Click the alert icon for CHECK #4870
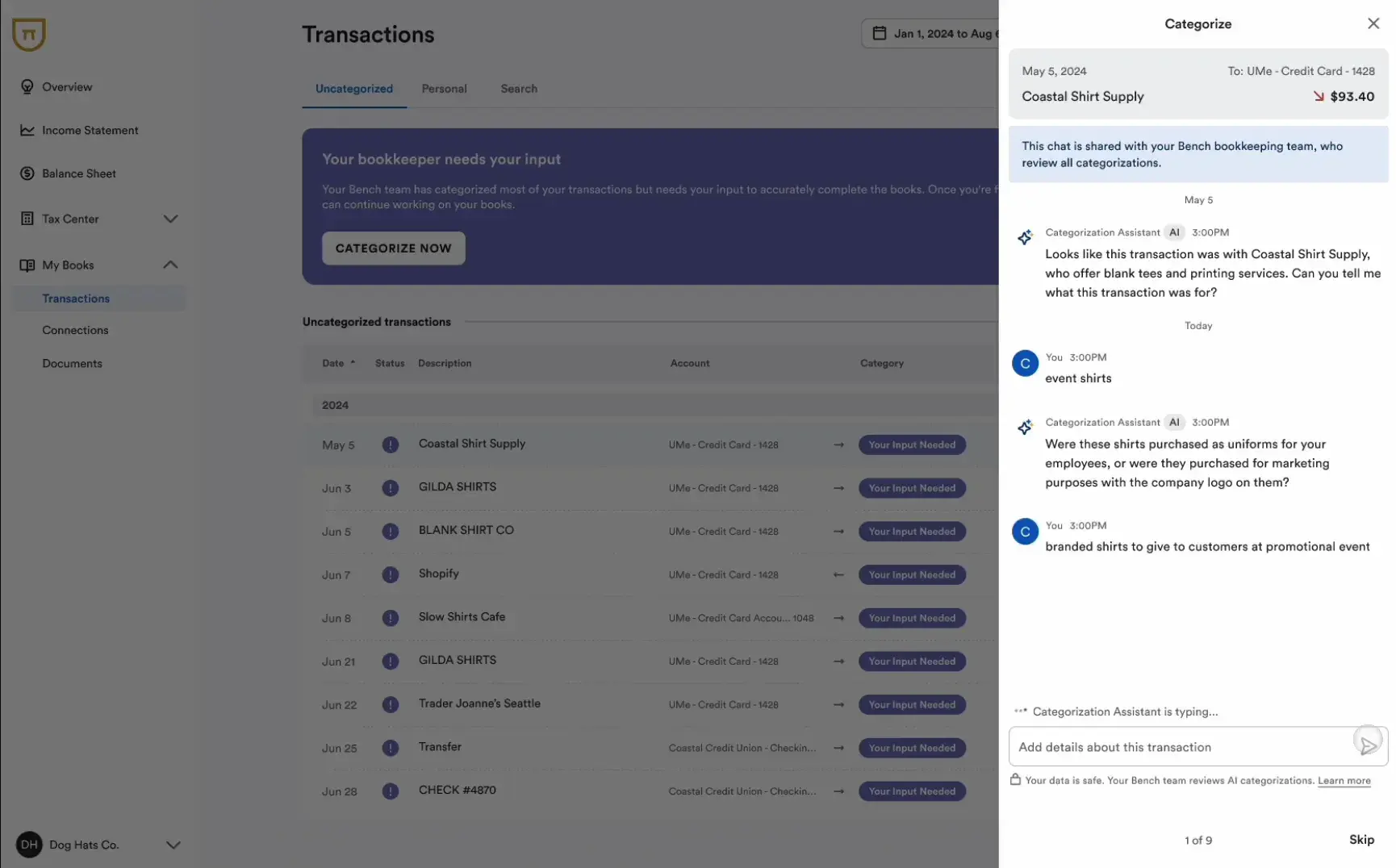The height and width of the screenshot is (868, 1396). pos(390,791)
